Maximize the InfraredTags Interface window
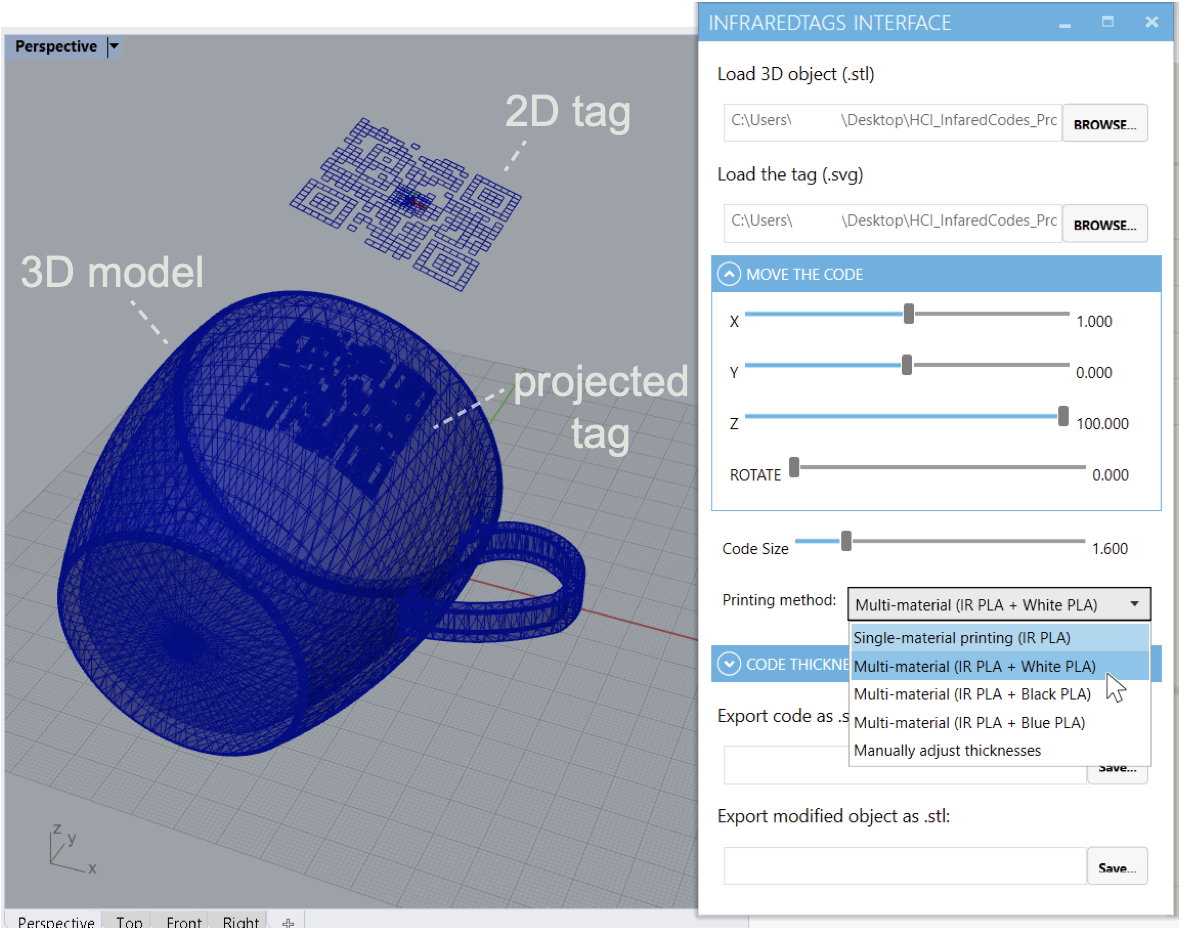Screen dimensions: 1184x931 pyautogui.click(x=1108, y=23)
